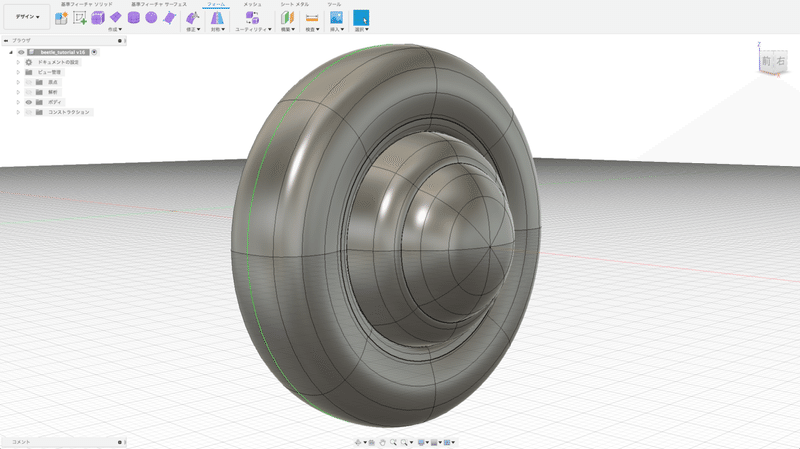
Task: Click the Zoom magnifier icon
Action: pyautogui.click(x=393, y=442)
